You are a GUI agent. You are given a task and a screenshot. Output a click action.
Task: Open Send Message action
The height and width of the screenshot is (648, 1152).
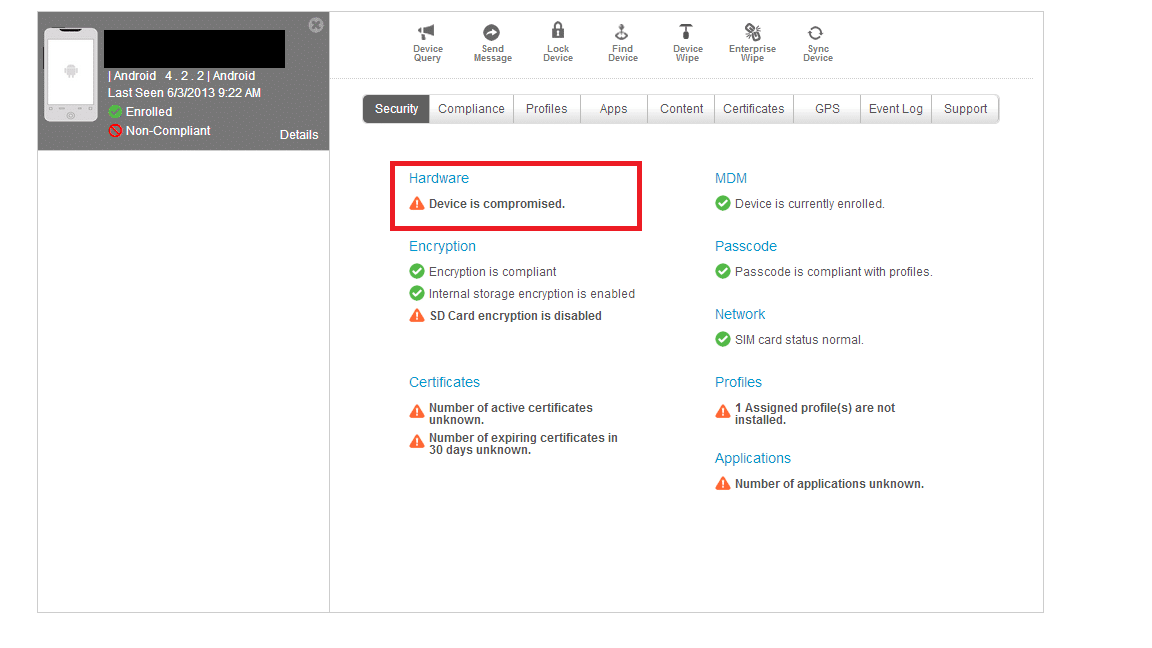point(492,43)
